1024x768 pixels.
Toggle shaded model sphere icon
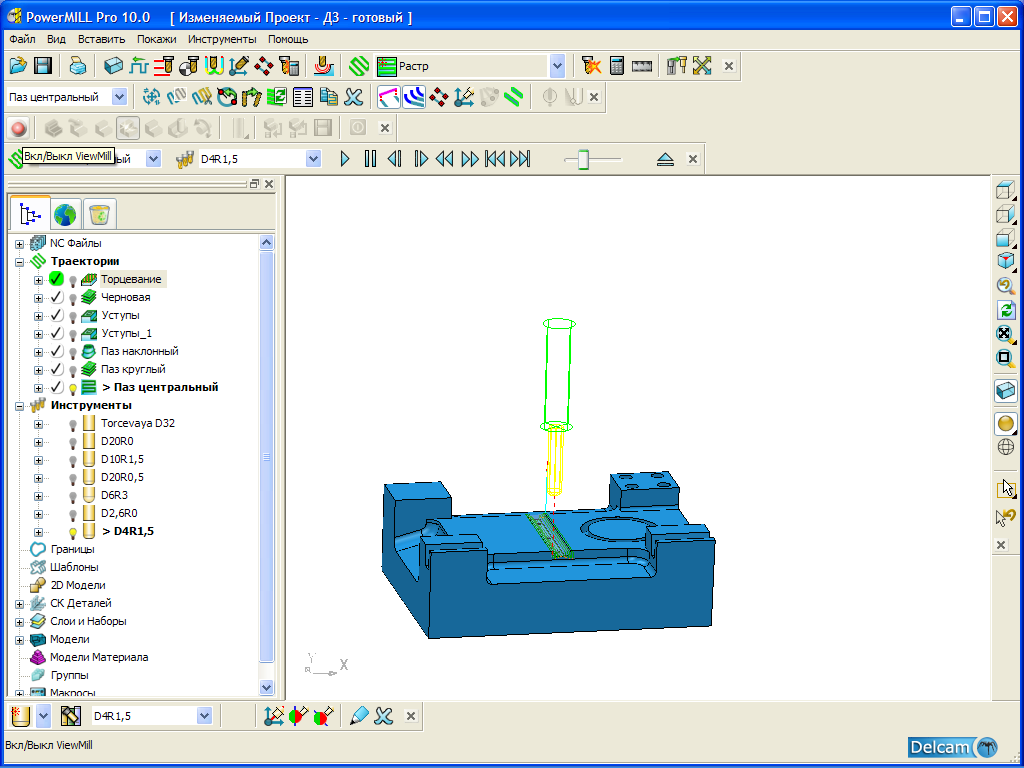tap(1006, 423)
